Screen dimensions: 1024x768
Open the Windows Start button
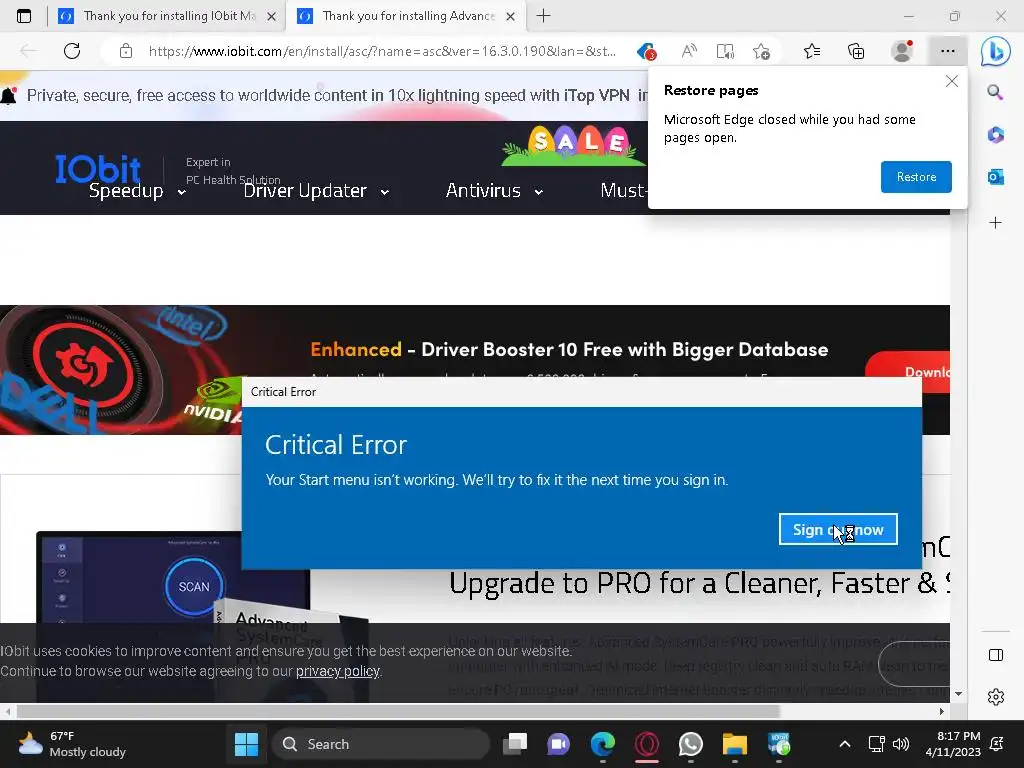(x=246, y=744)
